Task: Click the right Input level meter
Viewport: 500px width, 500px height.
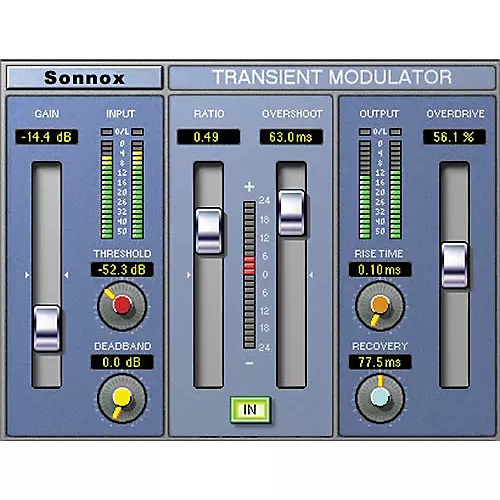Action: click(138, 189)
